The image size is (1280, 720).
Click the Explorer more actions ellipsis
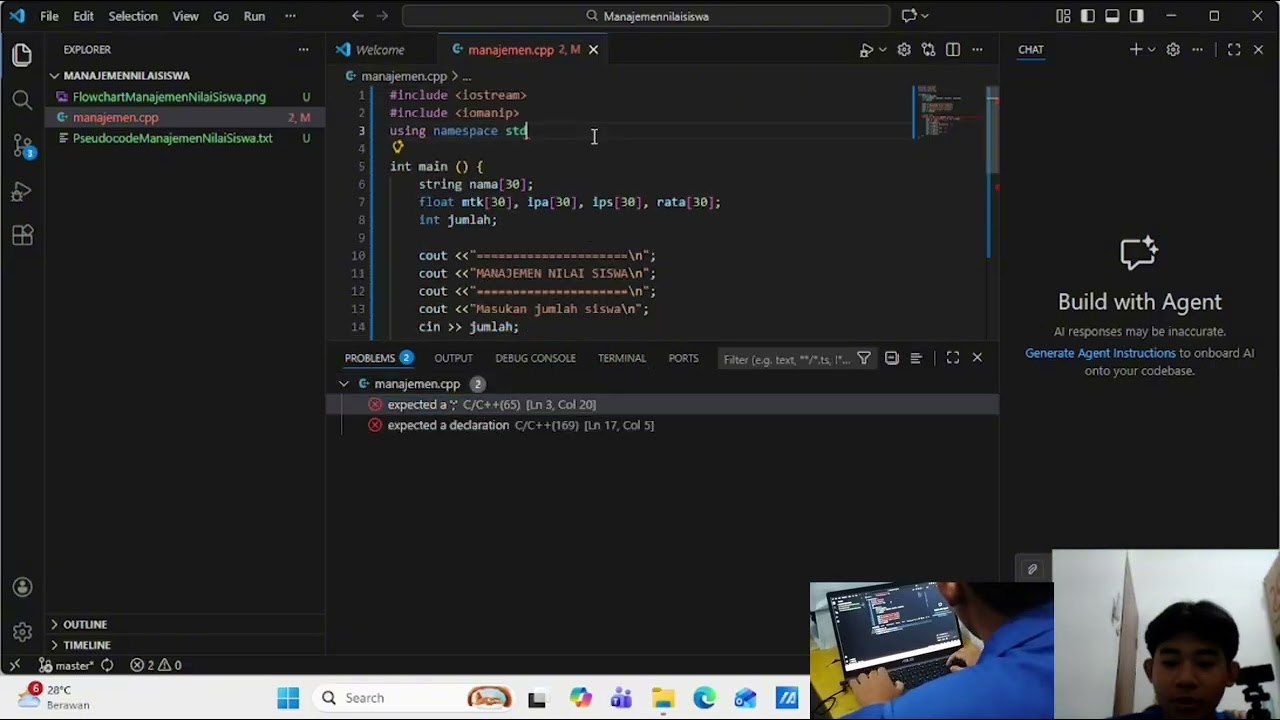click(303, 49)
